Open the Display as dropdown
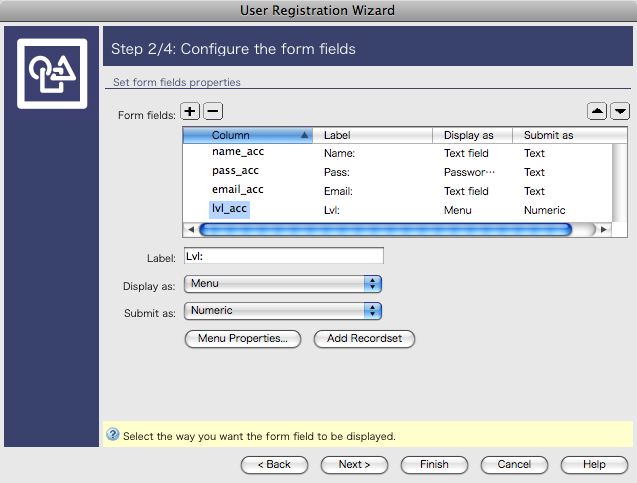The width and height of the screenshot is (637, 483). (x=283, y=284)
